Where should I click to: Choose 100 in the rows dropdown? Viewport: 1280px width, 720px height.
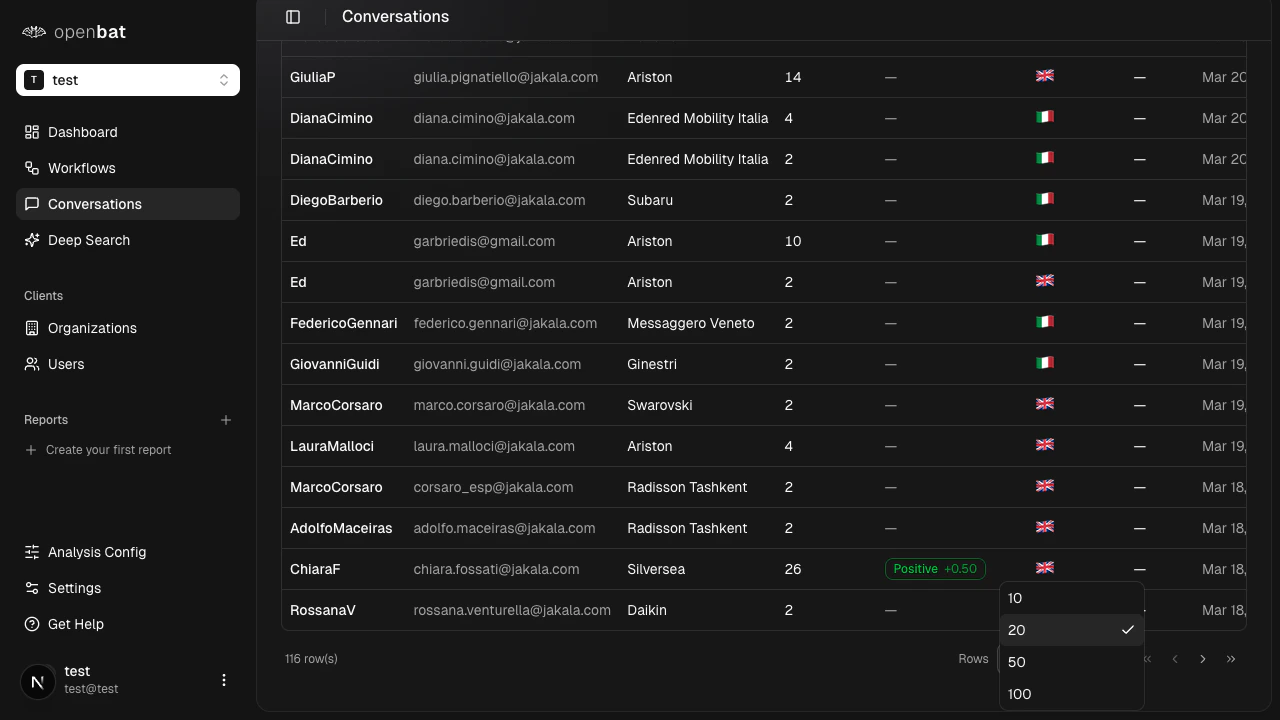pos(1019,694)
